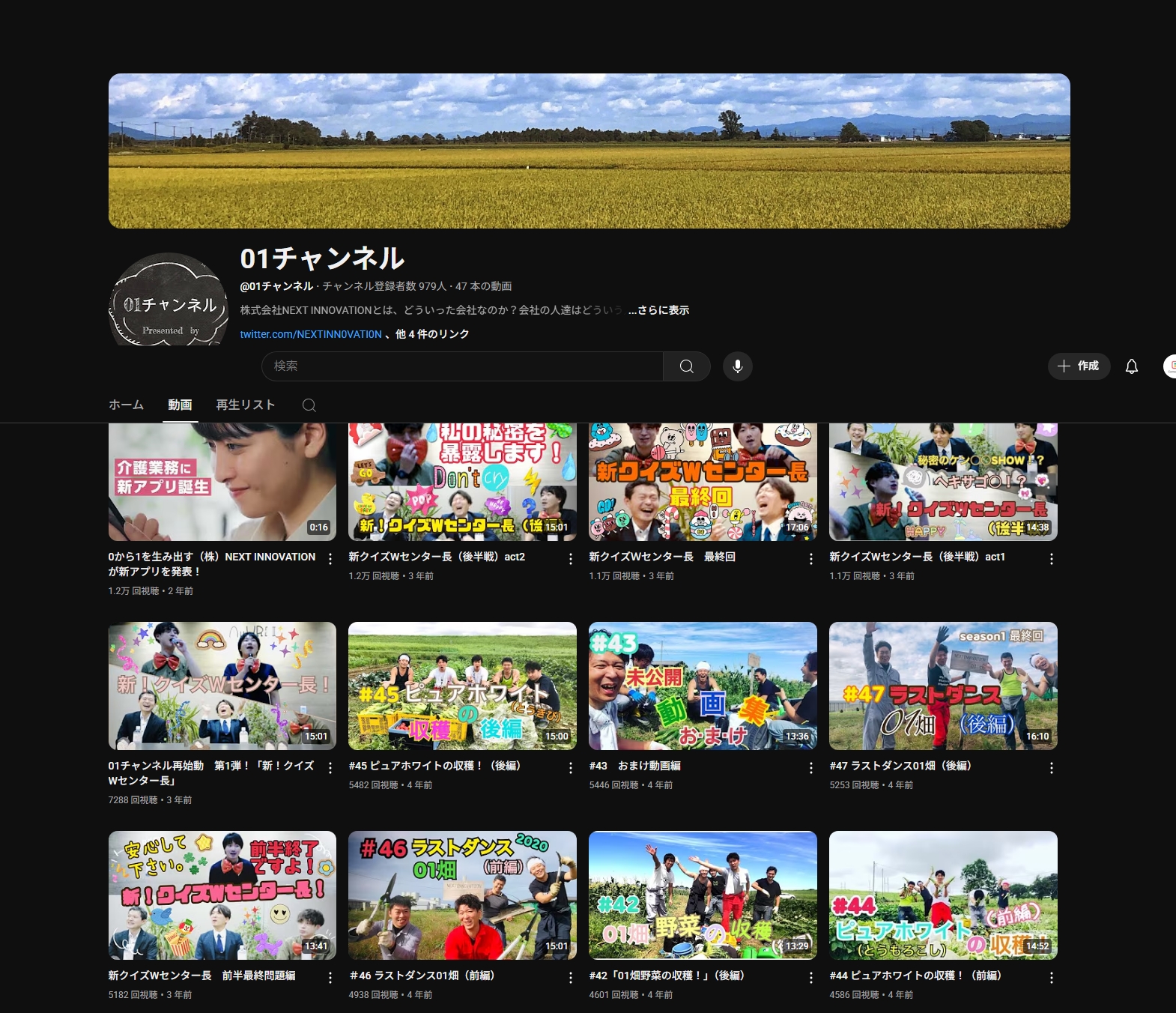The height and width of the screenshot is (1013, 1176).
Task: Open more options for #46 ラストダンス01畑（前編）
Action: (x=571, y=978)
